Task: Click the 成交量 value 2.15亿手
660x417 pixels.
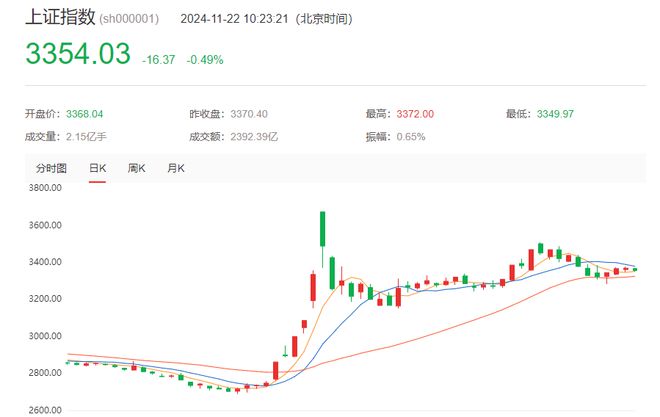Action: click(86, 137)
